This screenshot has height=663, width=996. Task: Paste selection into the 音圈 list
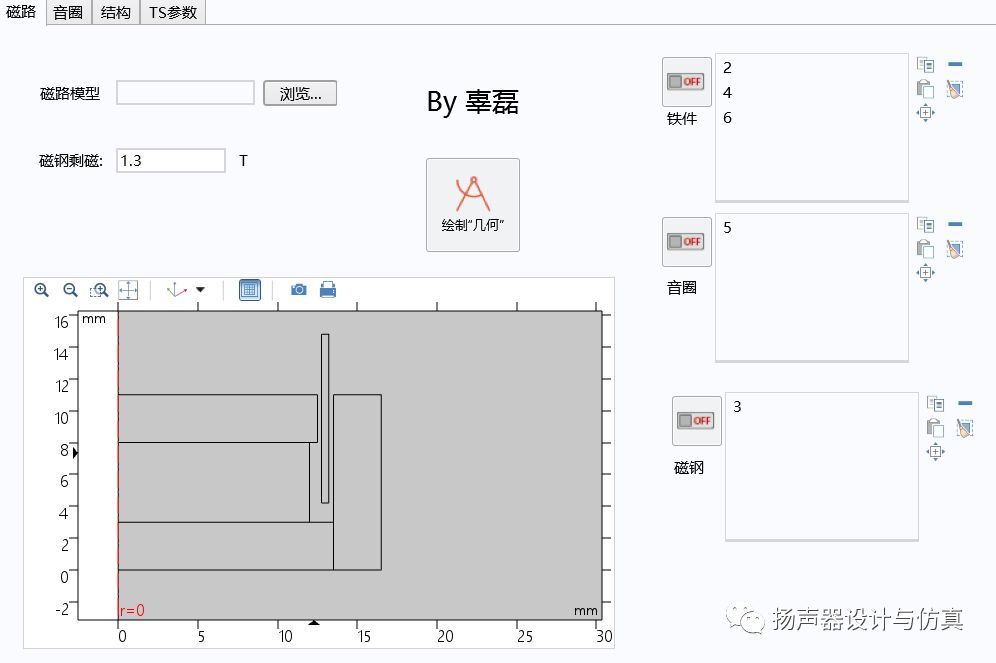[925, 249]
